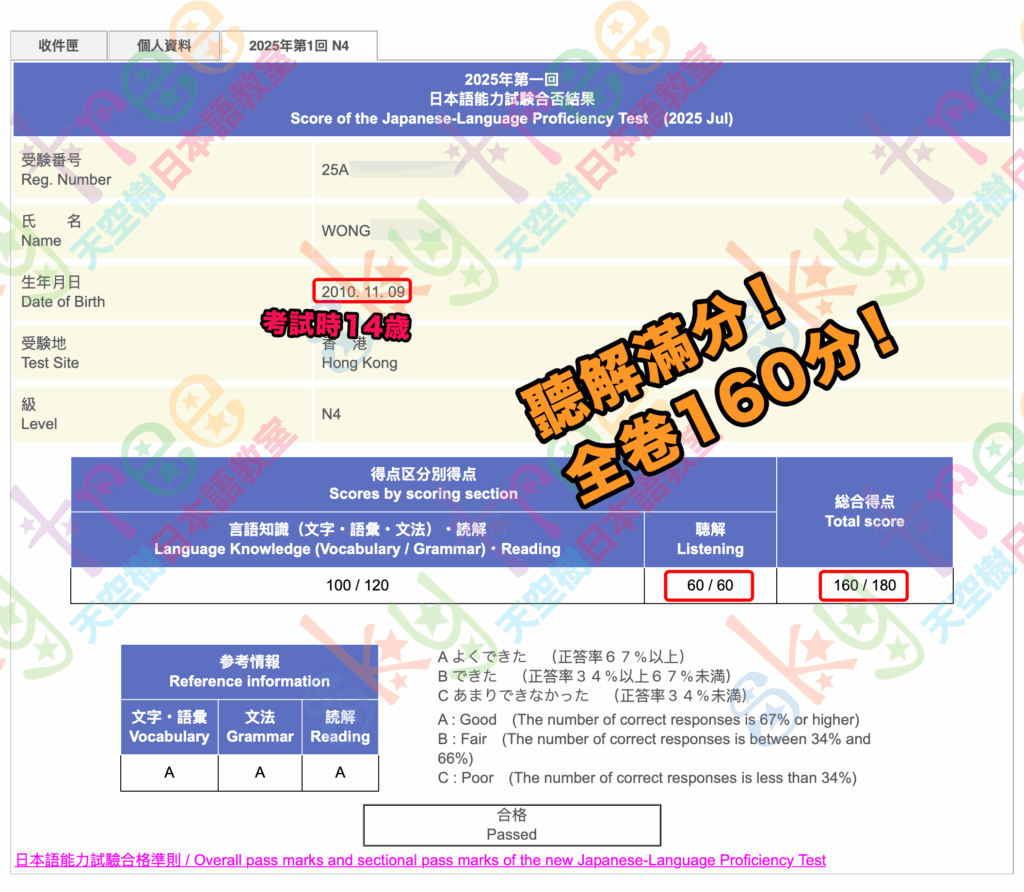Click the 合格 Passed result box
The image size is (1024, 892).
click(511, 825)
